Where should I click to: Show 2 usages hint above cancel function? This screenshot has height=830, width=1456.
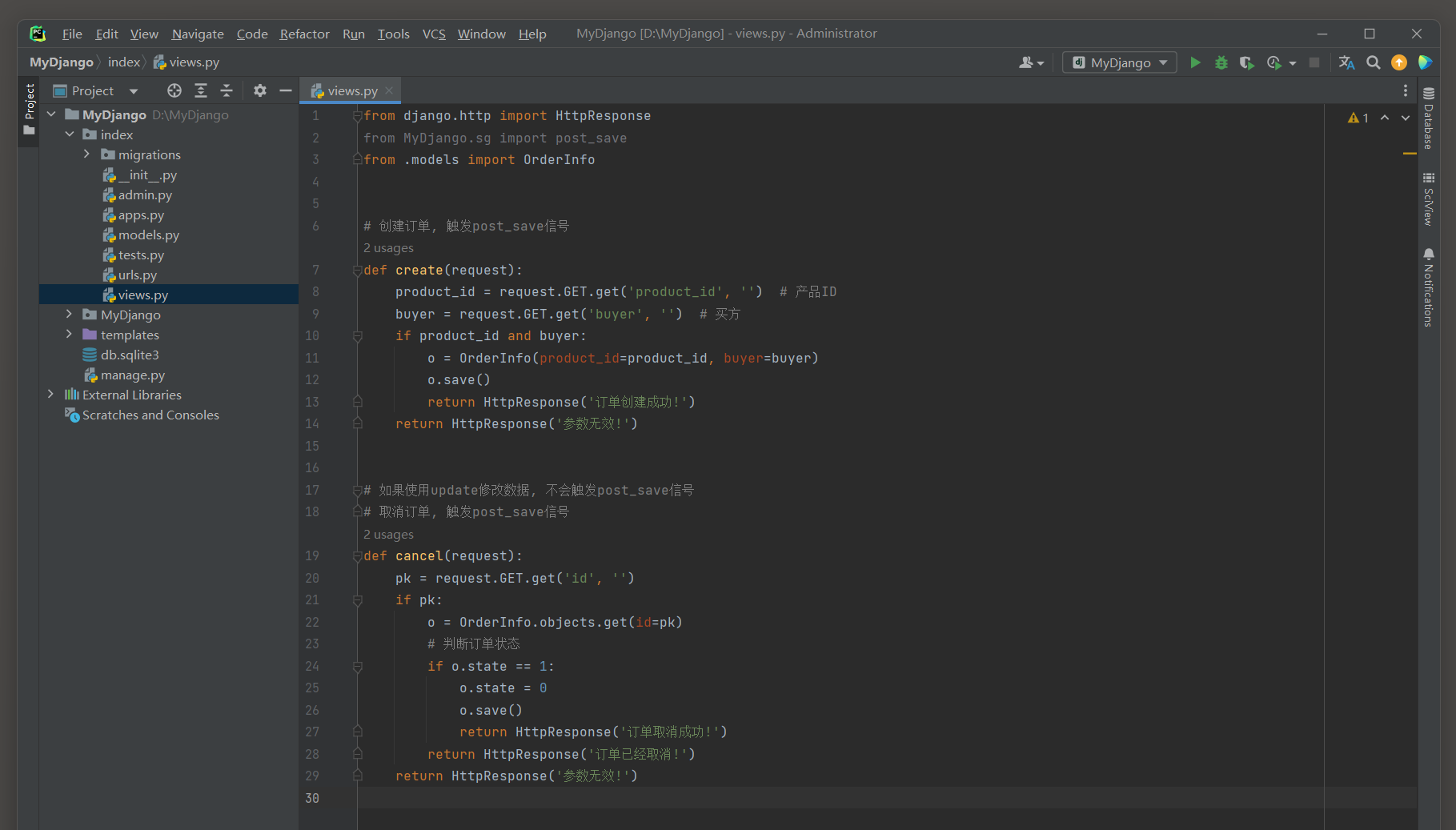click(x=388, y=535)
